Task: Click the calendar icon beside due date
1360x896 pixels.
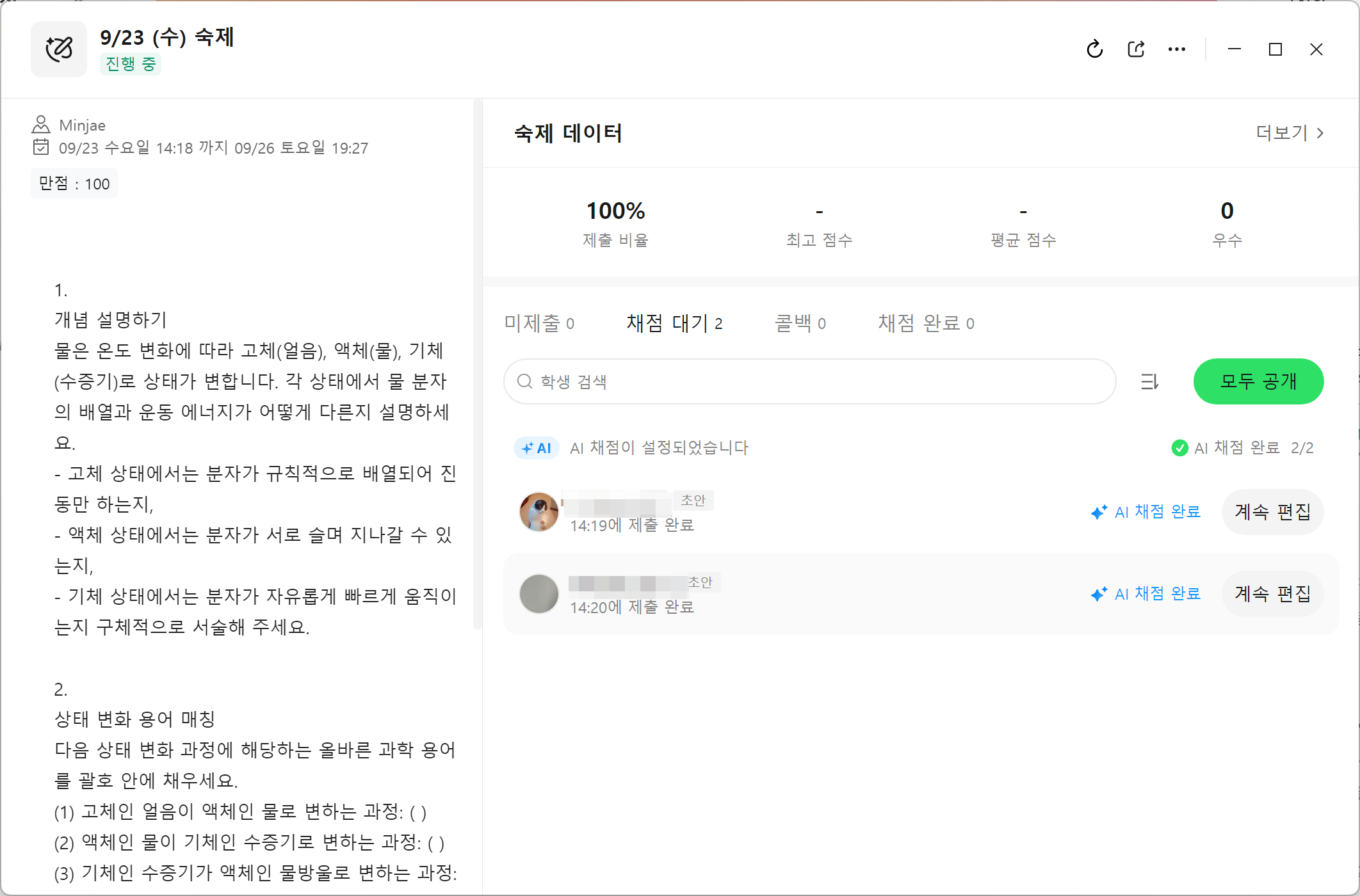Action: [41, 147]
